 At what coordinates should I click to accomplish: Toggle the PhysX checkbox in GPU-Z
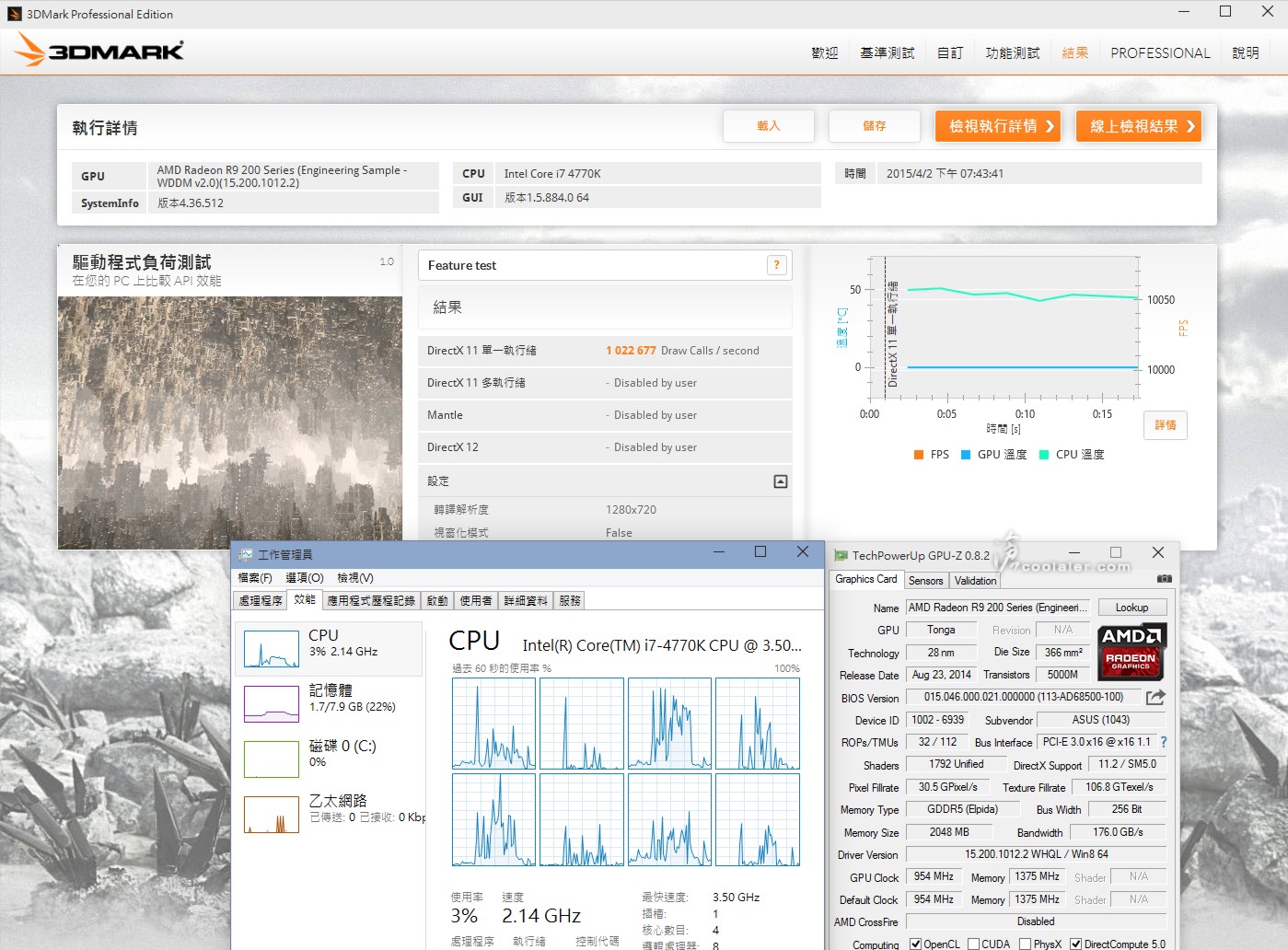point(1025,944)
